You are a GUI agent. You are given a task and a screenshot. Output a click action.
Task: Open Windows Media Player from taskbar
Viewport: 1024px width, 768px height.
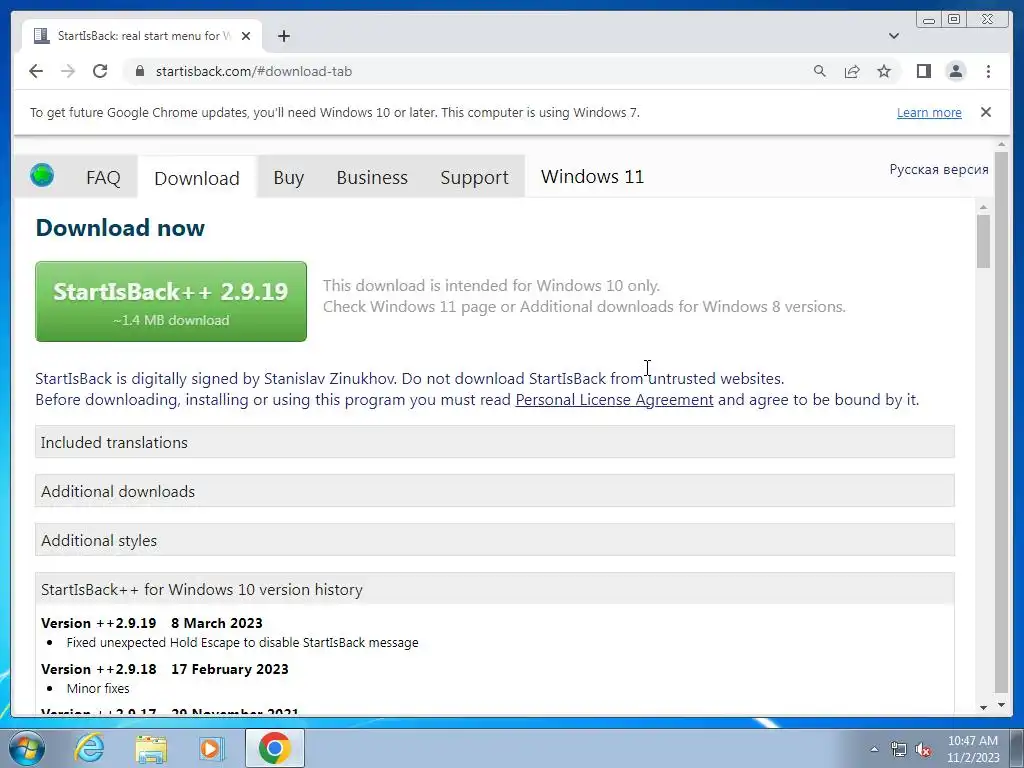pyautogui.click(x=211, y=748)
